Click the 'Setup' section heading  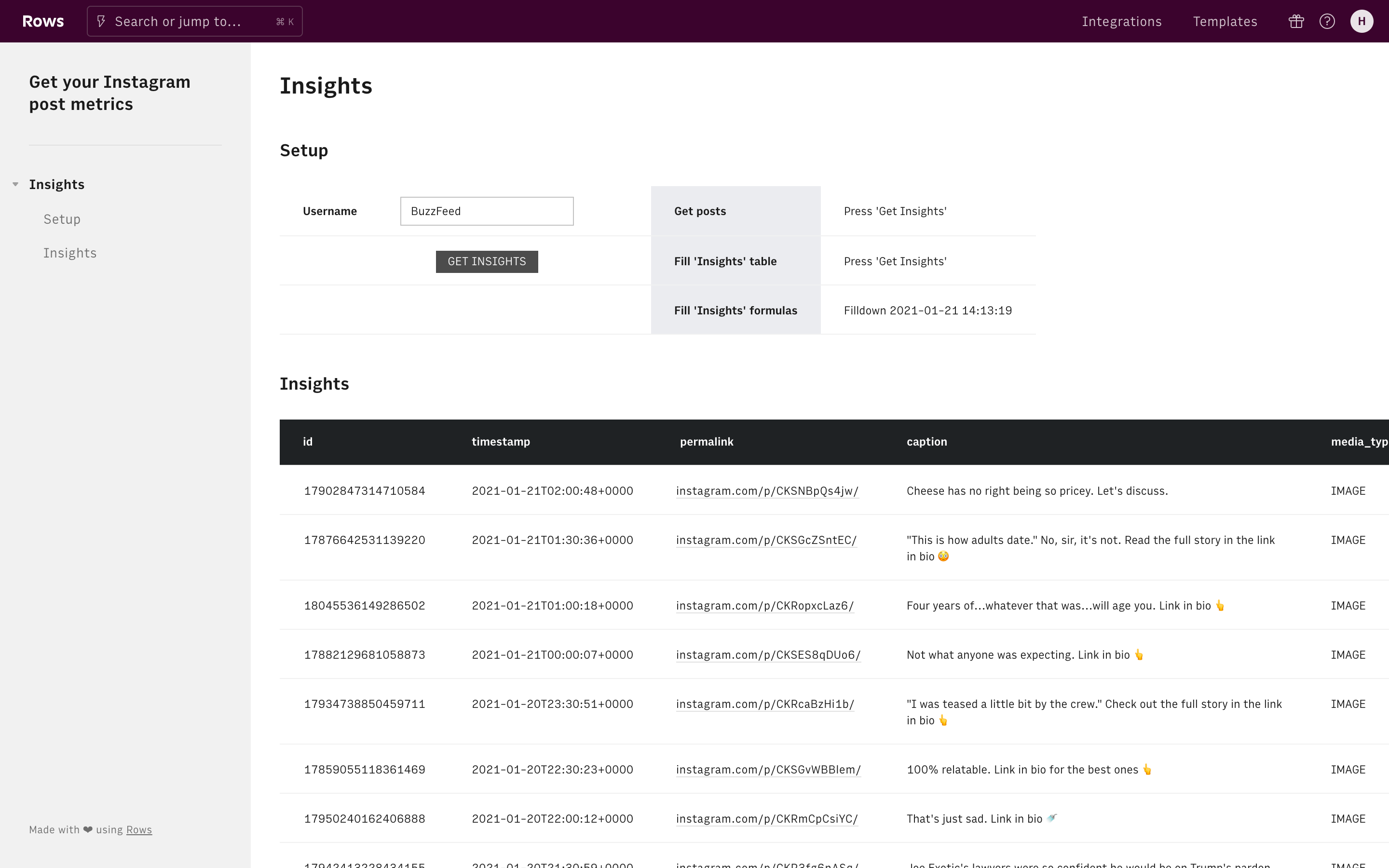[304, 150]
